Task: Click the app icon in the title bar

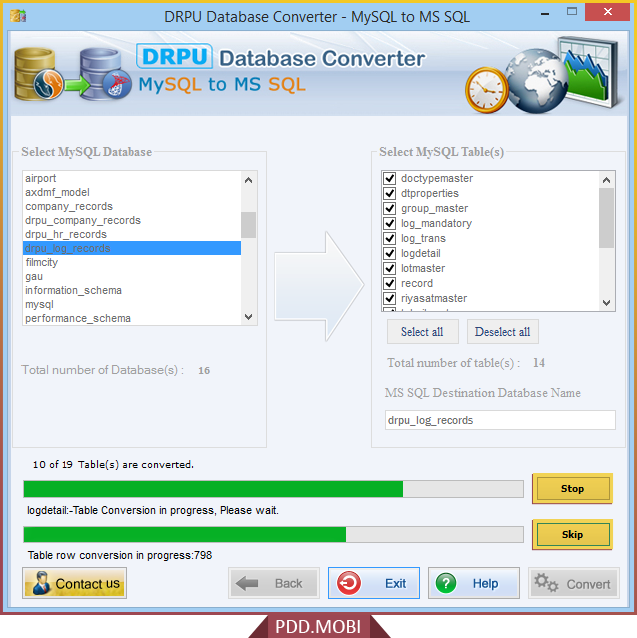Action: [x=17, y=16]
